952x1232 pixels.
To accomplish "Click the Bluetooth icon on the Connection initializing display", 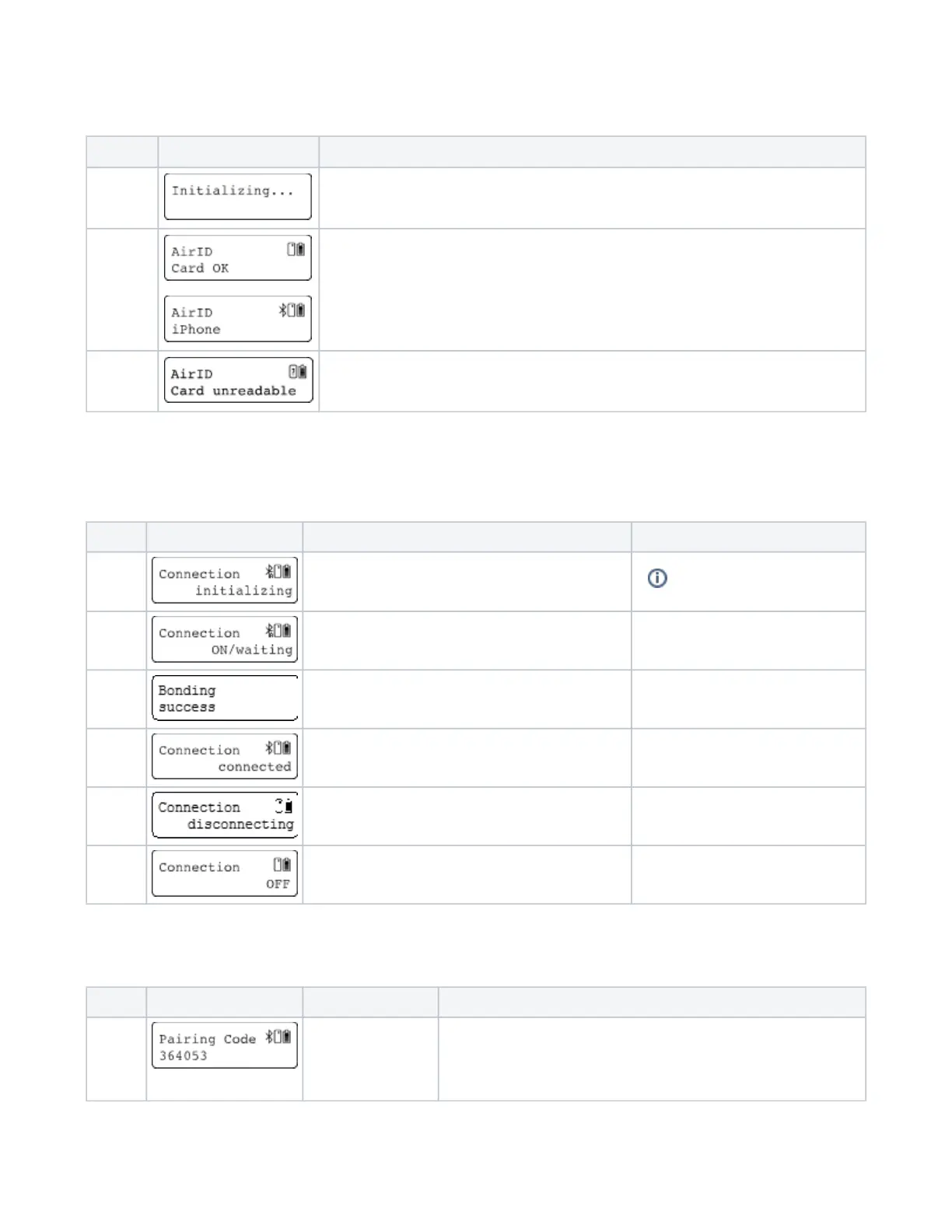I will pos(269,572).
